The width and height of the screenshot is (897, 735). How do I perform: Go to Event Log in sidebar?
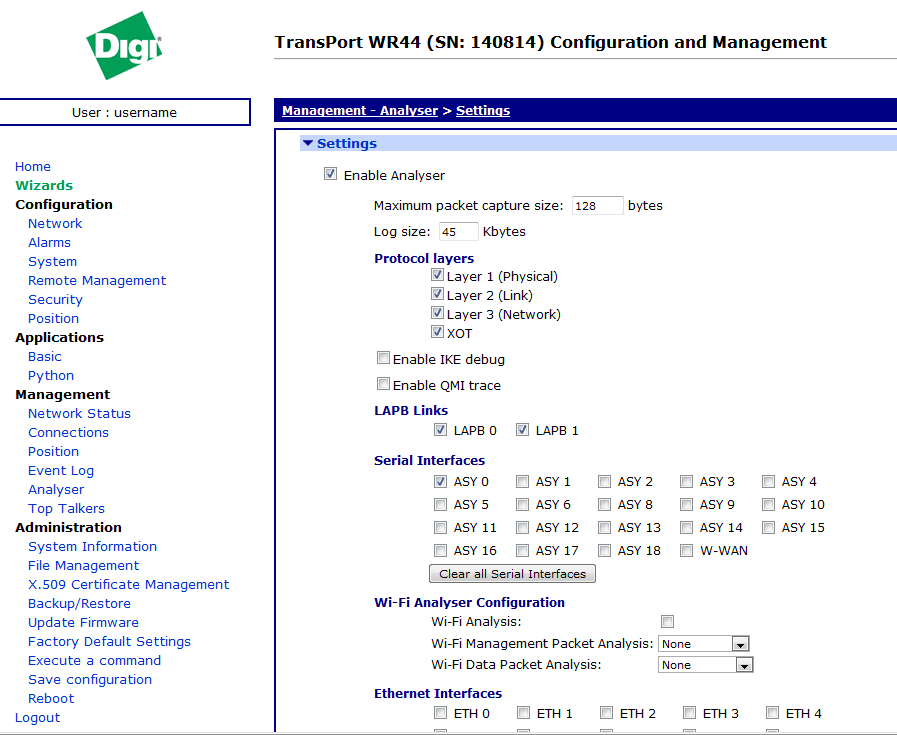point(61,471)
